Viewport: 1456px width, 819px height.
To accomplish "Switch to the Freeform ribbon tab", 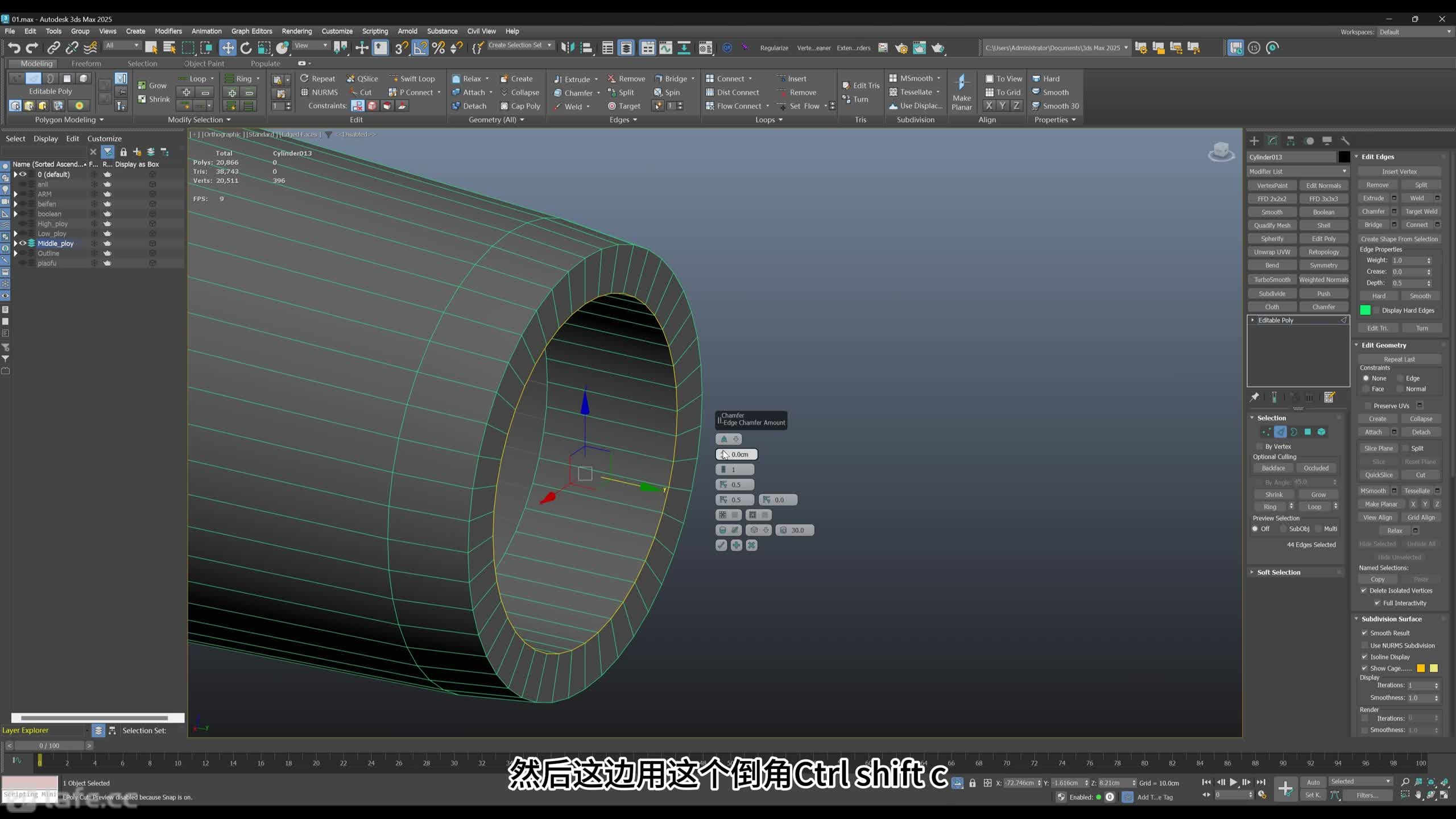I will (x=86, y=64).
